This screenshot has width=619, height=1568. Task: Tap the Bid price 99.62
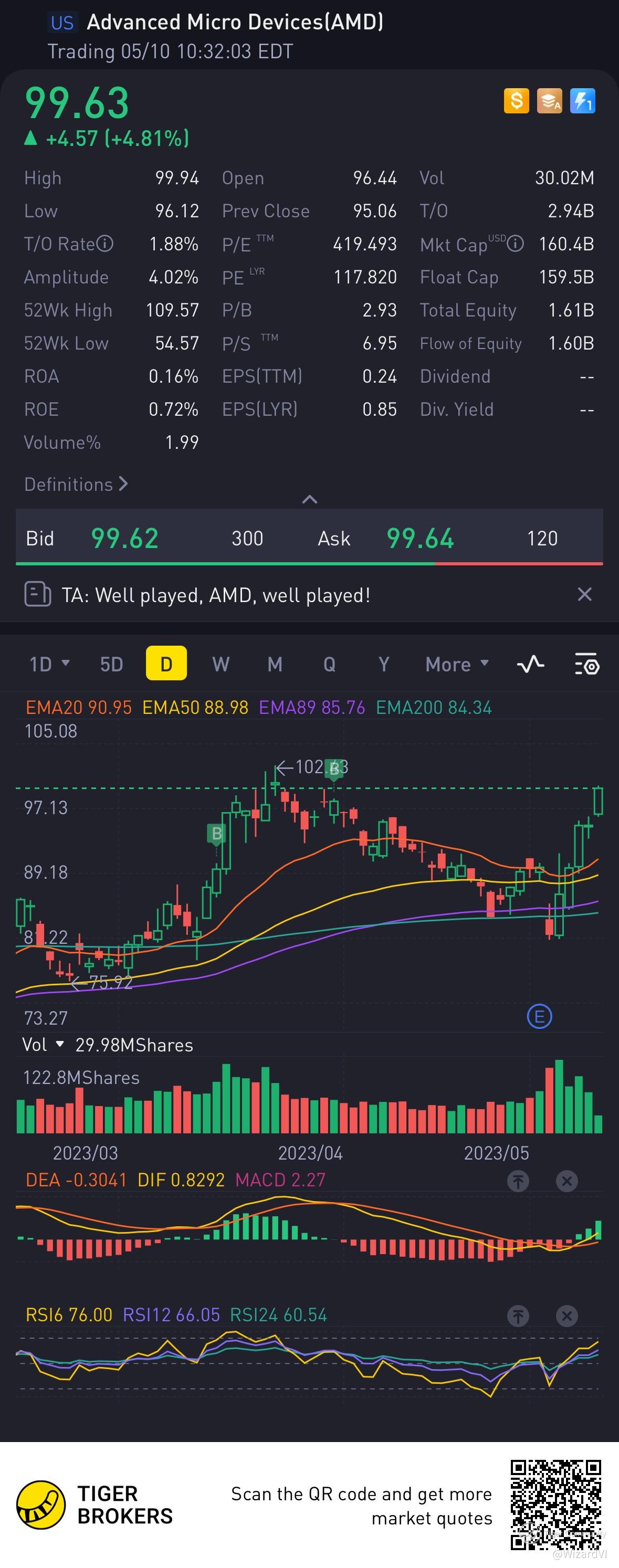pos(125,538)
